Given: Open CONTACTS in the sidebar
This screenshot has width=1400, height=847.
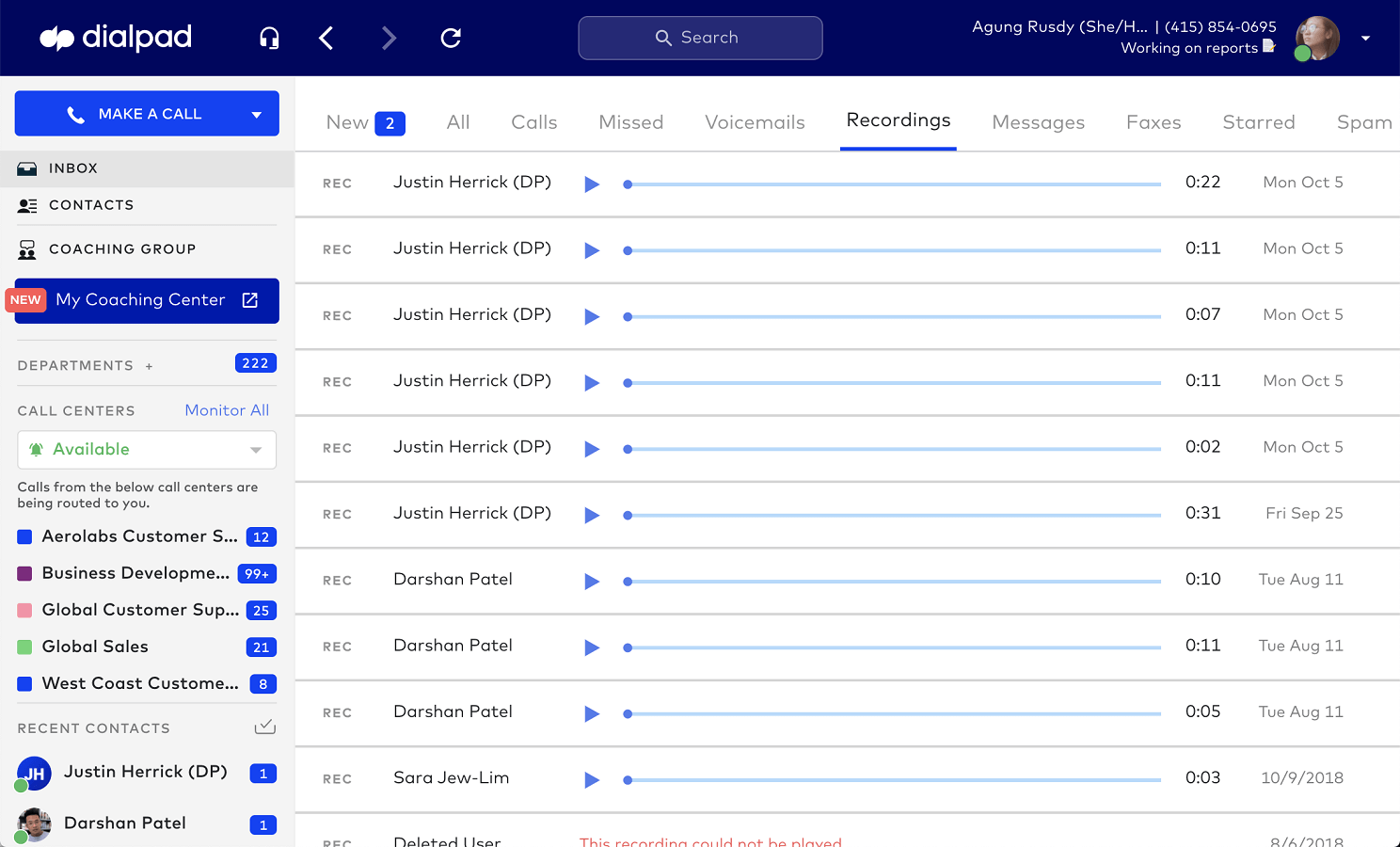Looking at the screenshot, I should (147, 205).
